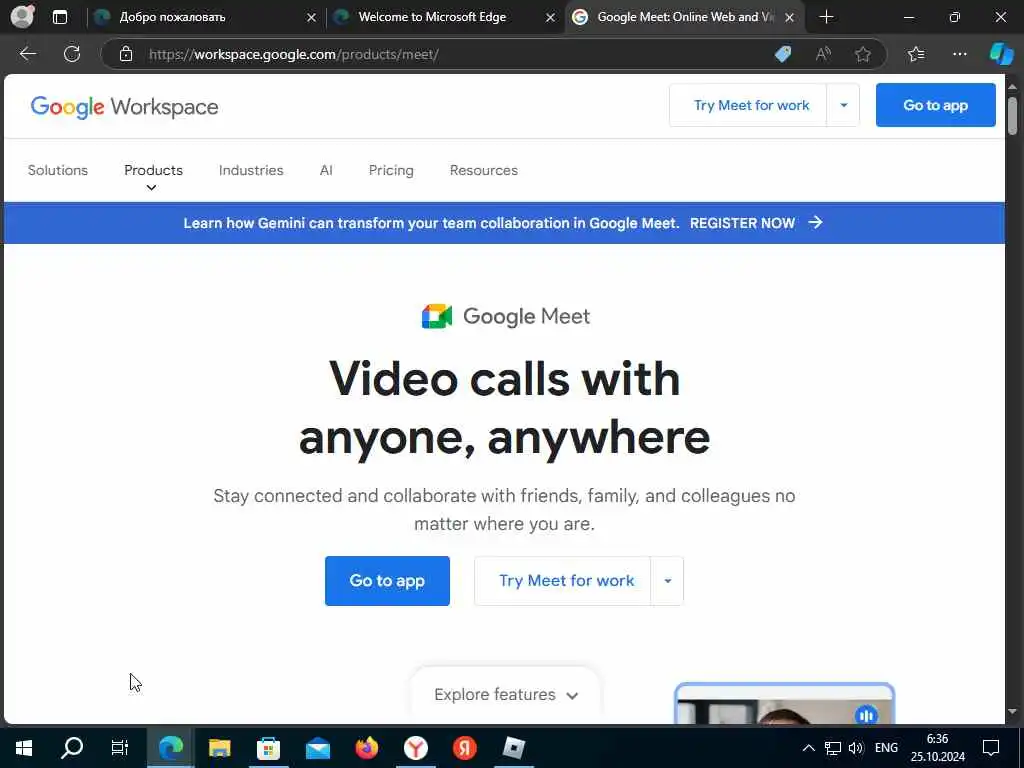Click the banner arrow after REGISTER NOW
Viewport: 1024px width, 768px height.
click(815, 223)
